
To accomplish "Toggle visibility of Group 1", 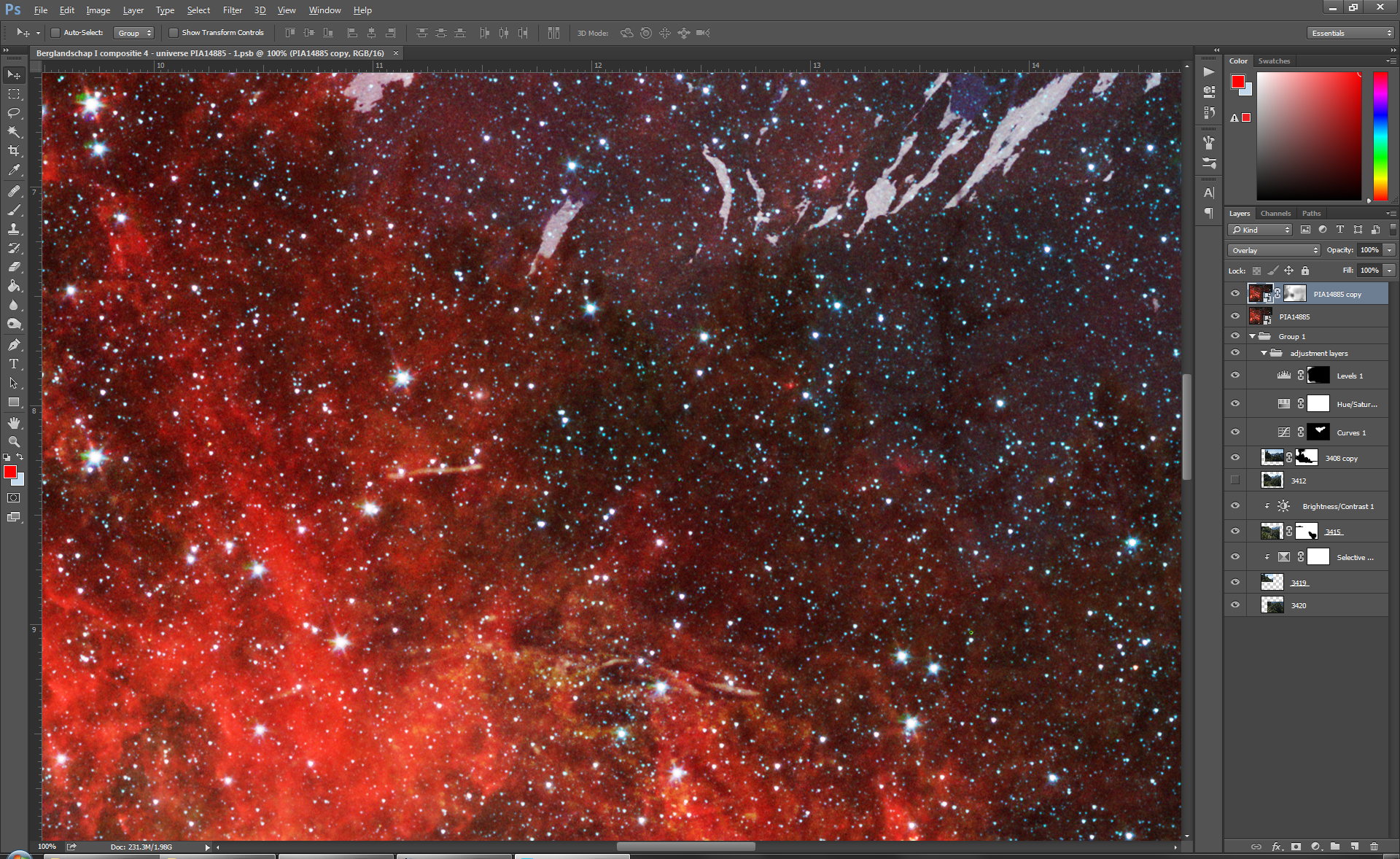I will click(x=1235, y=336).
